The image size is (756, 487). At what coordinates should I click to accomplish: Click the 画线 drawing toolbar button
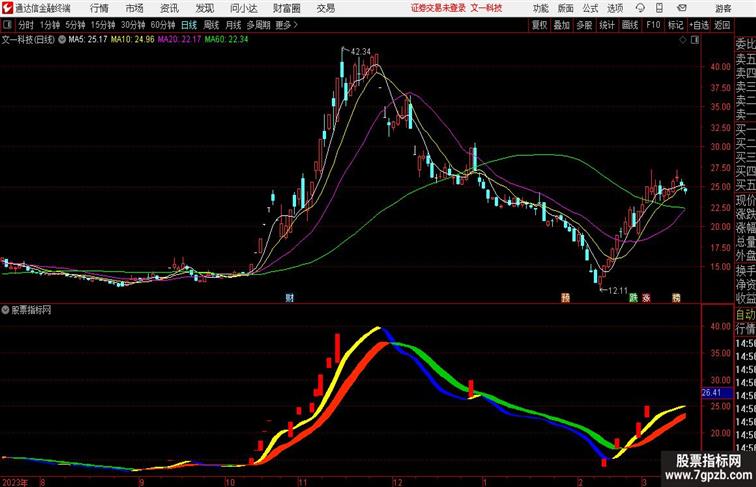click(x=630, y=25)
